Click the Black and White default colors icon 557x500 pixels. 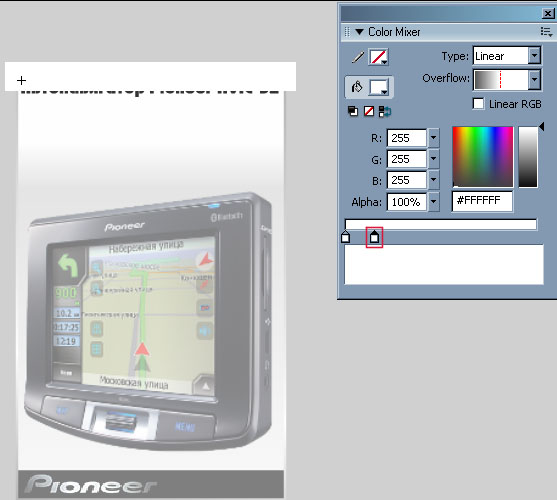353,111
